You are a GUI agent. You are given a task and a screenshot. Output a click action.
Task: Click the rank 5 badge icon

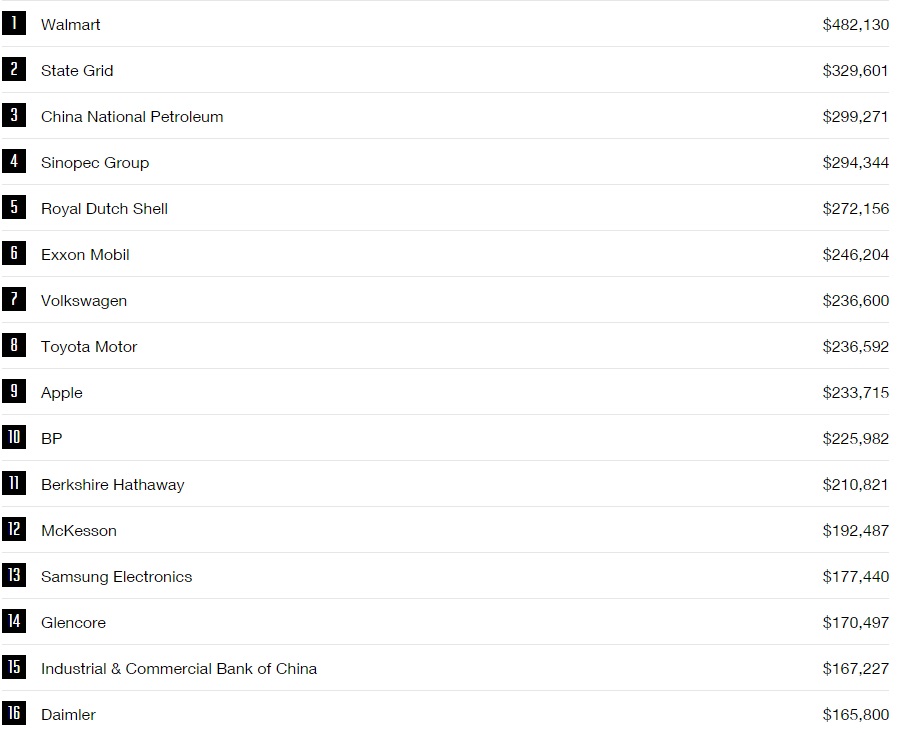click(14, 208)
